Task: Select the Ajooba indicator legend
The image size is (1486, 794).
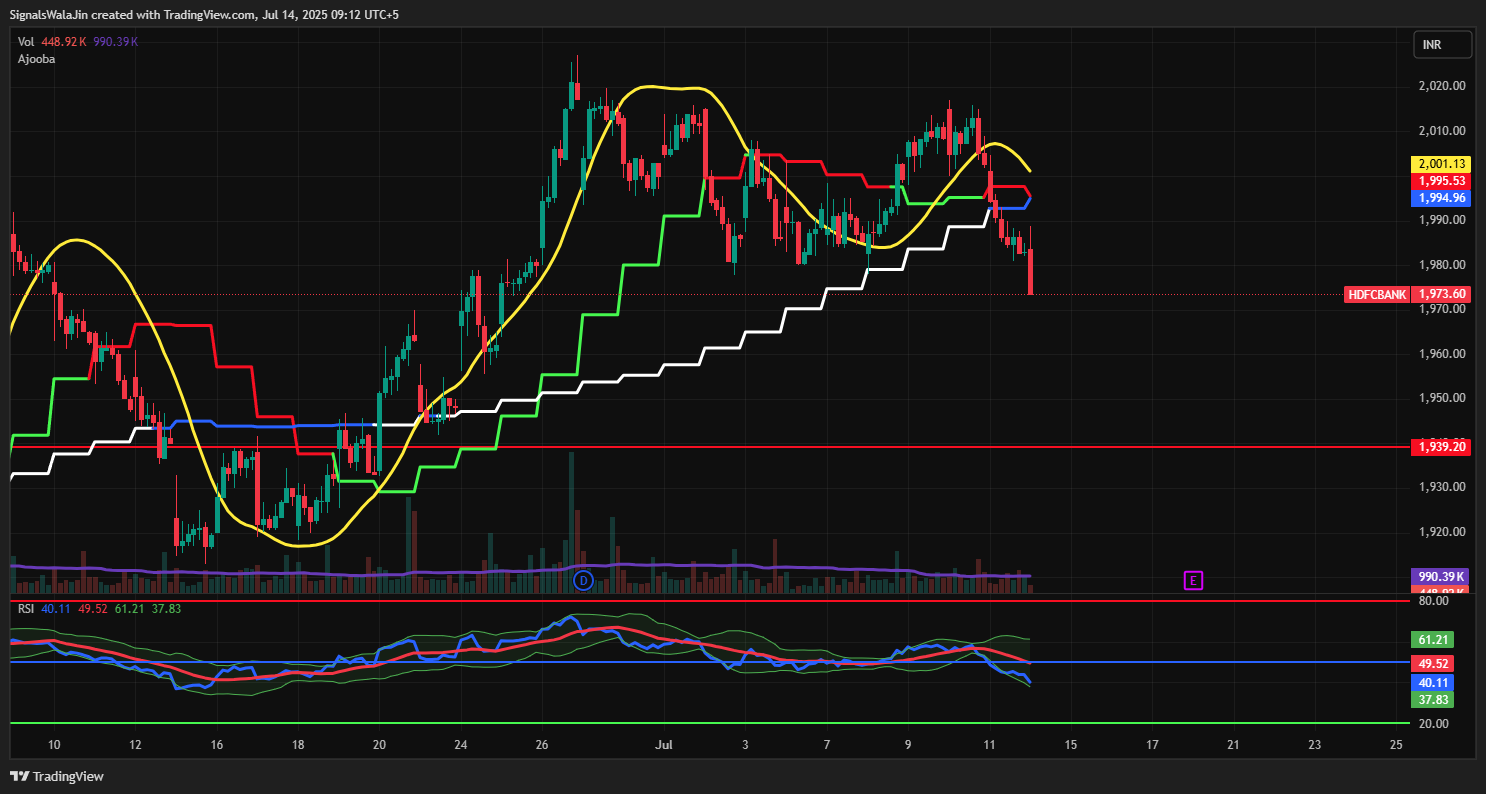Action: (x=36, y=59)
